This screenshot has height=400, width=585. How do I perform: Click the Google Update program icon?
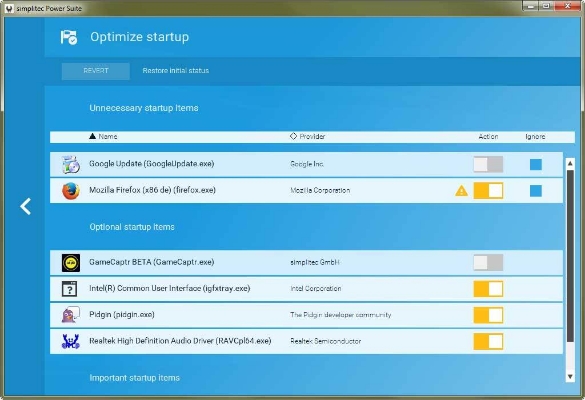click(71, 165)
